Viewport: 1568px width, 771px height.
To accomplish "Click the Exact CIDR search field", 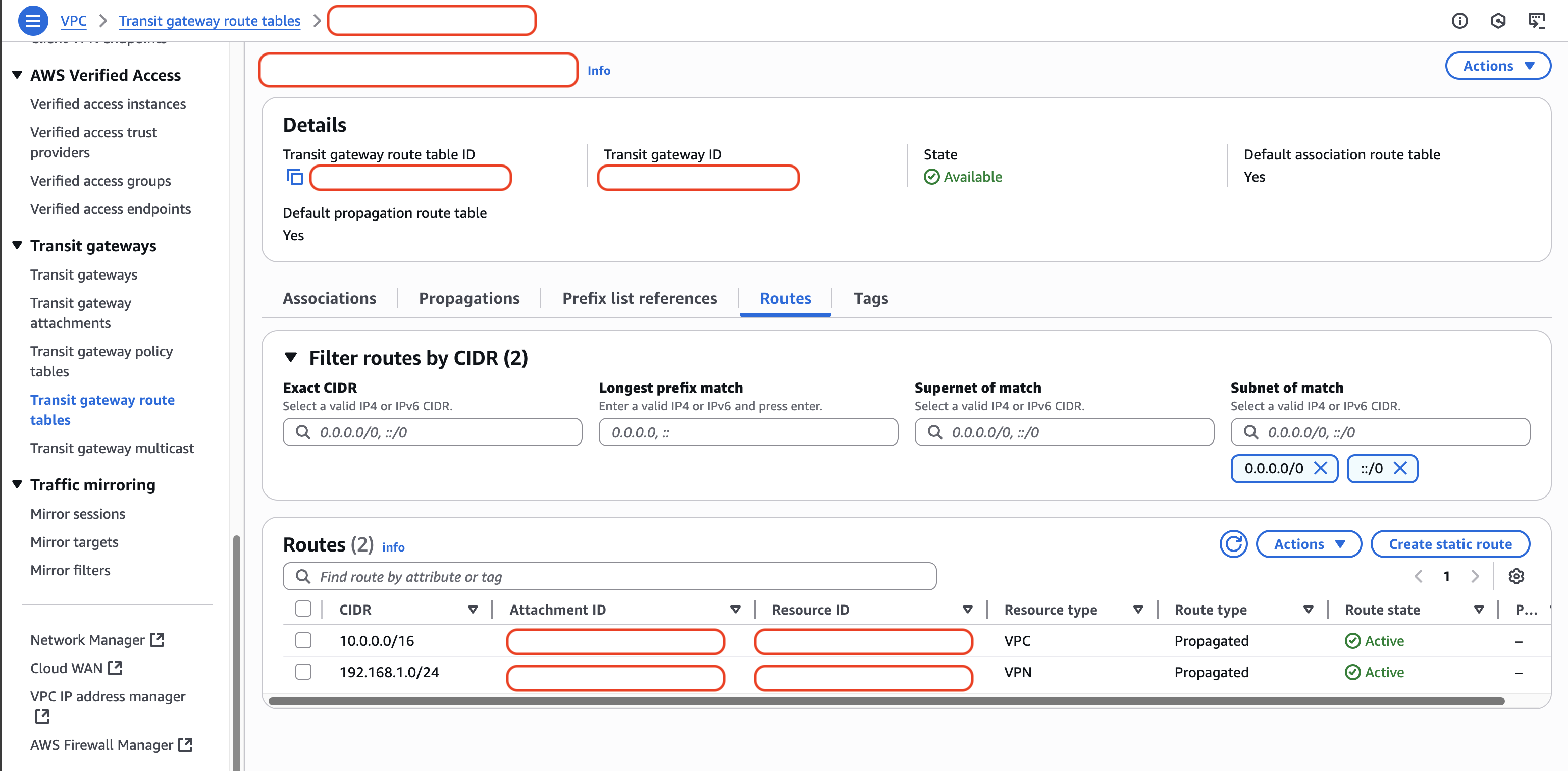I will coord(432,432).
